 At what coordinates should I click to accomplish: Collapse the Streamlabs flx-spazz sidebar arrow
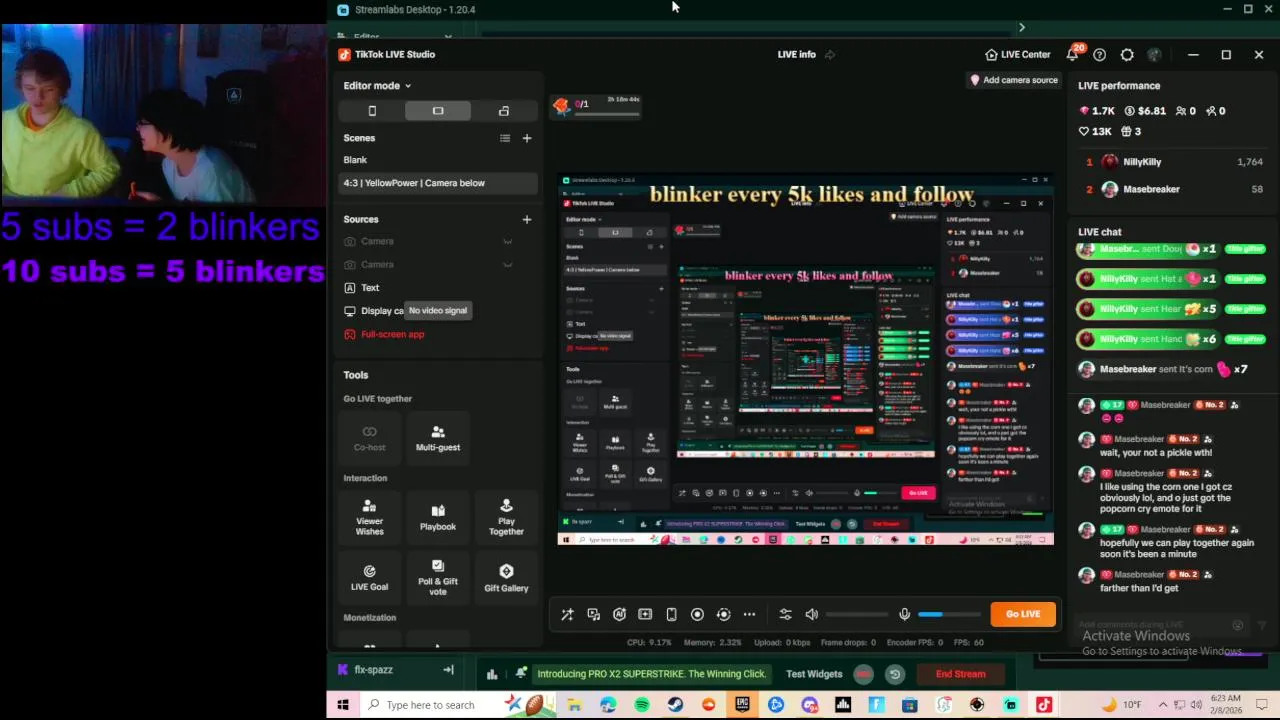[448, 670]
